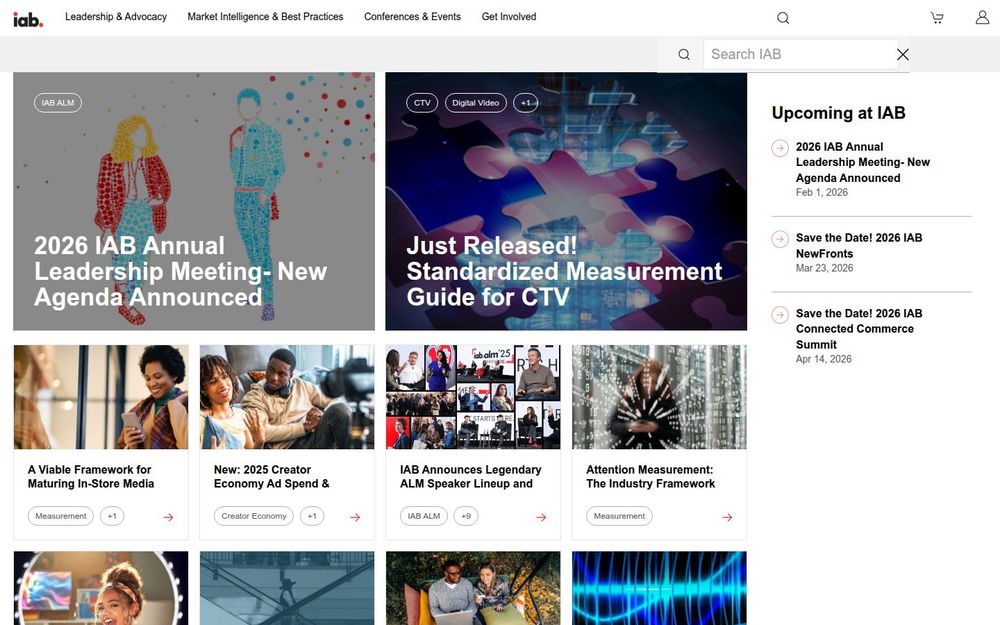Open Save the Date! Connected Commerce Summit link

(859, 328)
